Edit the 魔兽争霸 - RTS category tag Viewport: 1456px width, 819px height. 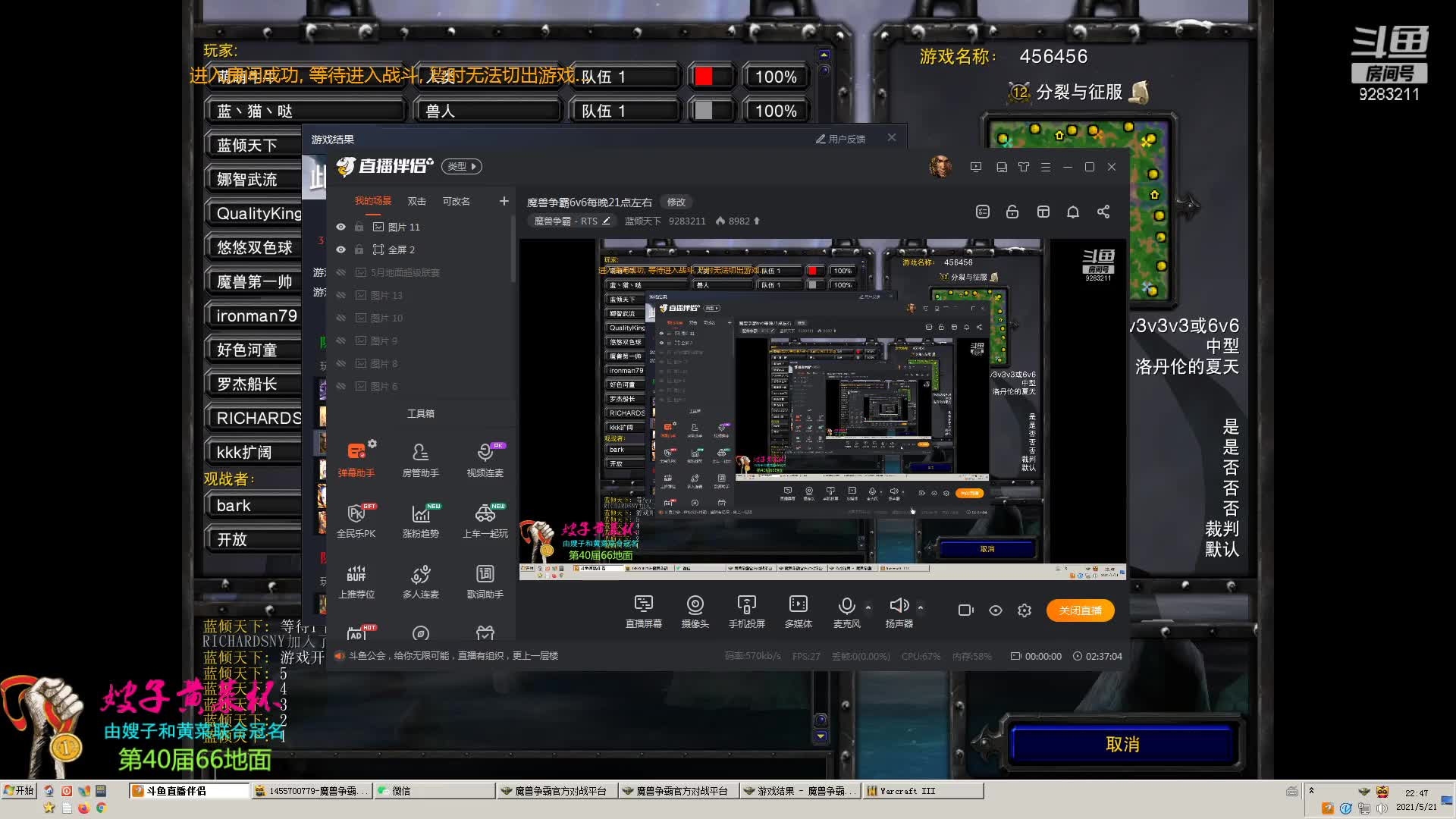coord(572,221)
